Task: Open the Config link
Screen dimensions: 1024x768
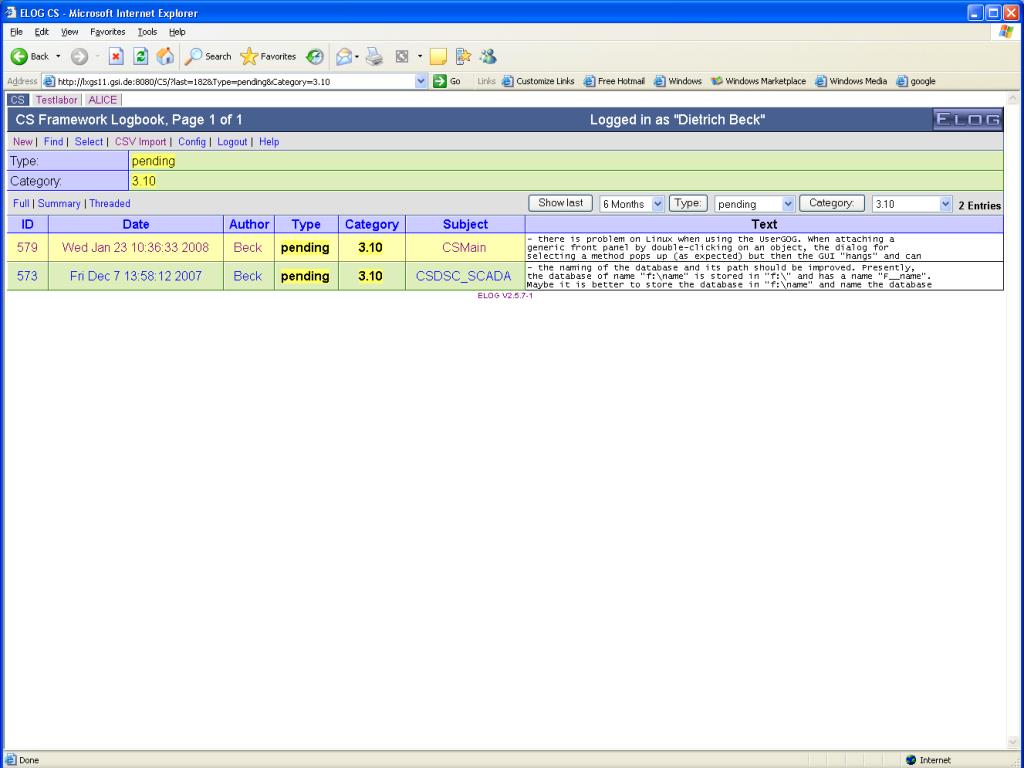Action: coord(192,142)
